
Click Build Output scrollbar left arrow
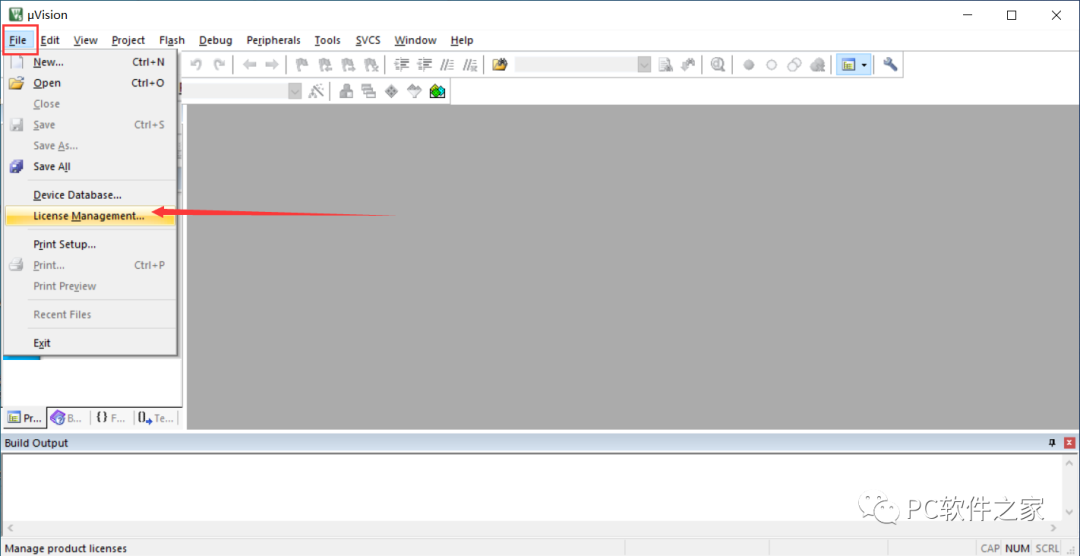(8, 528)
